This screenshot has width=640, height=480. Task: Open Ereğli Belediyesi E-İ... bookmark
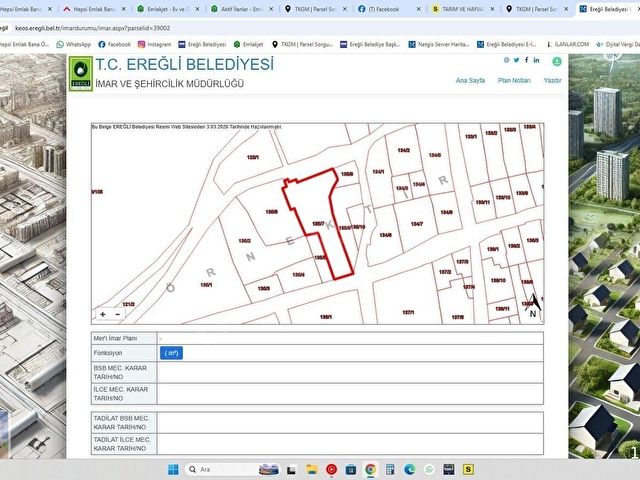tap(507, 44)
